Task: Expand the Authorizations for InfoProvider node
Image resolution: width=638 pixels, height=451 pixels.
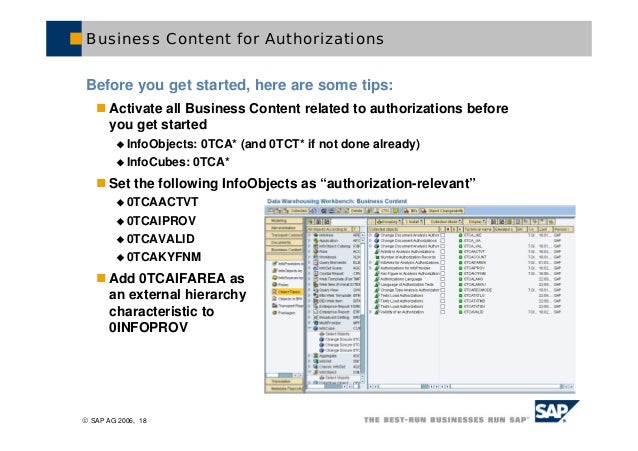Action: [x=371, y=268]
